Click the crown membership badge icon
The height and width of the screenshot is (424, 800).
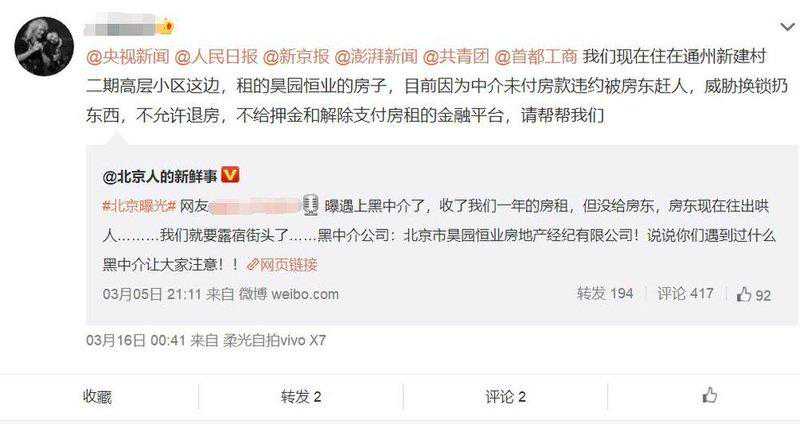tap(166, 26)
